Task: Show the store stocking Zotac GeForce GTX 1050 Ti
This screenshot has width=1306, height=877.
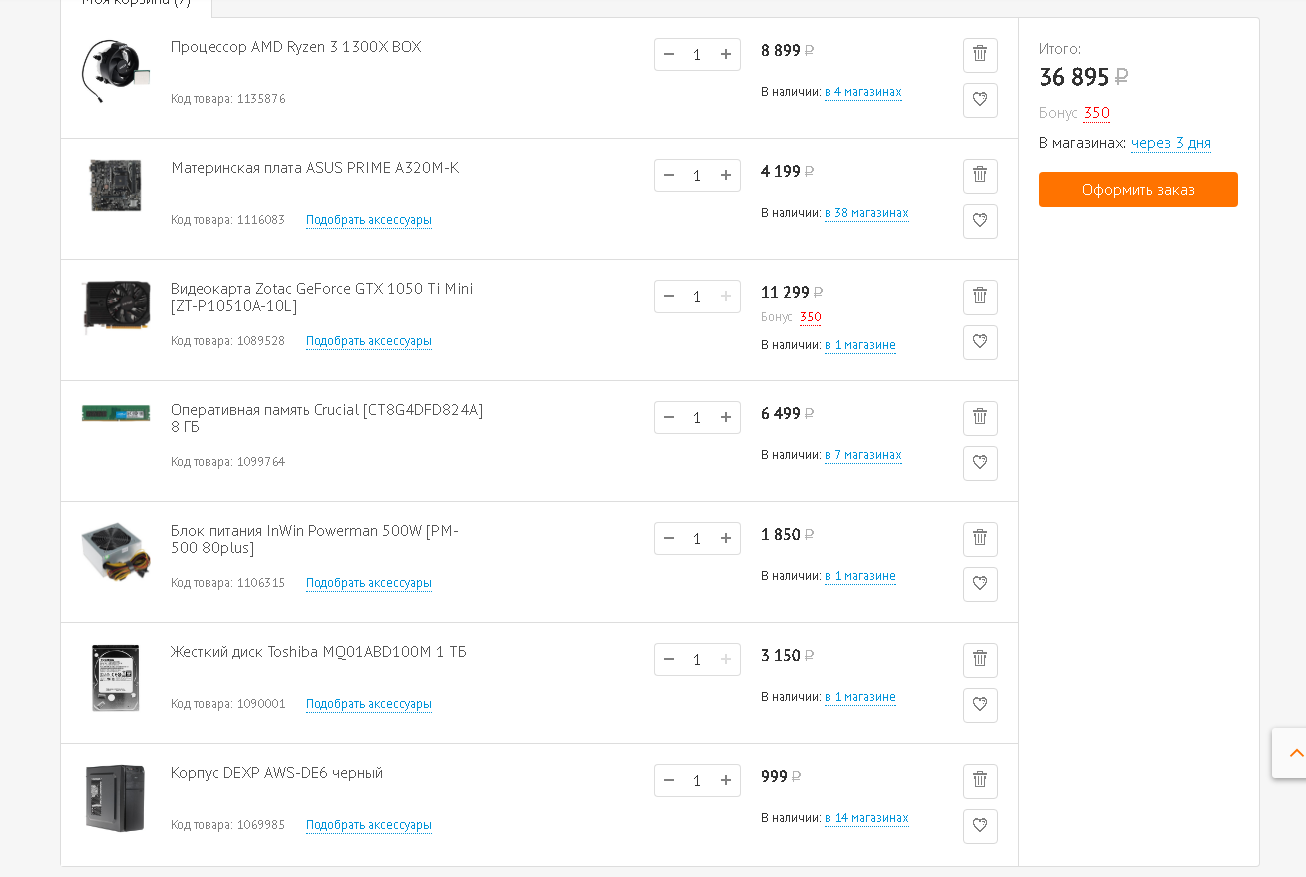Action: tap(860, 345)
